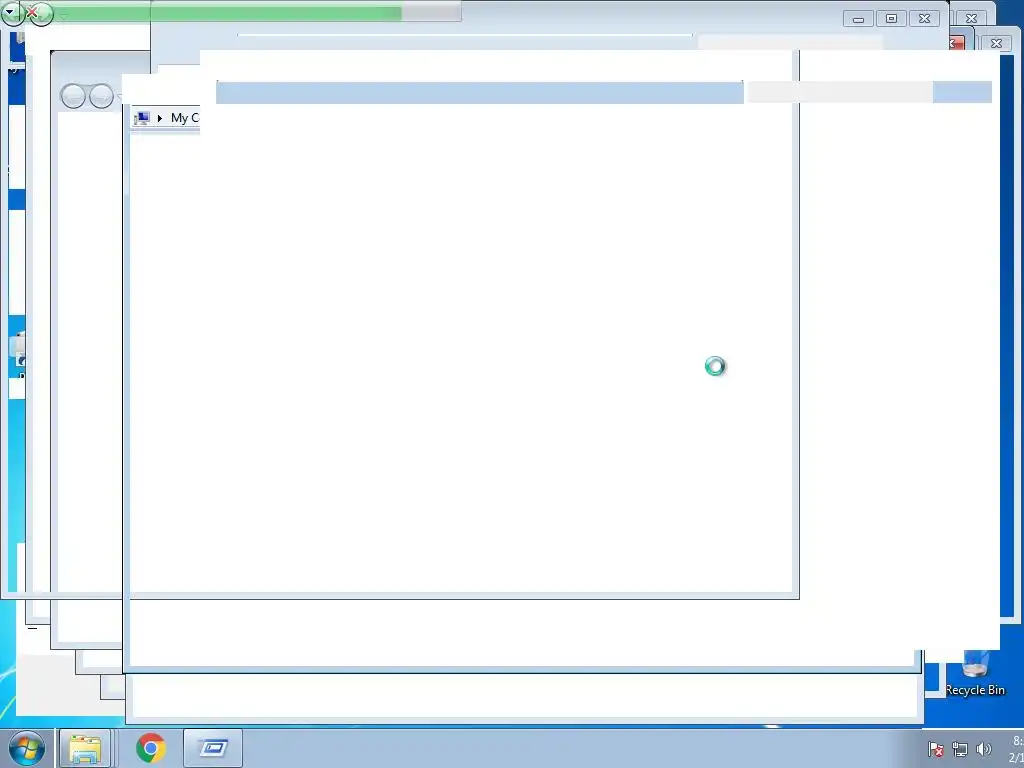
Task: Minimize the front window
Action: [x=858, y=19]
